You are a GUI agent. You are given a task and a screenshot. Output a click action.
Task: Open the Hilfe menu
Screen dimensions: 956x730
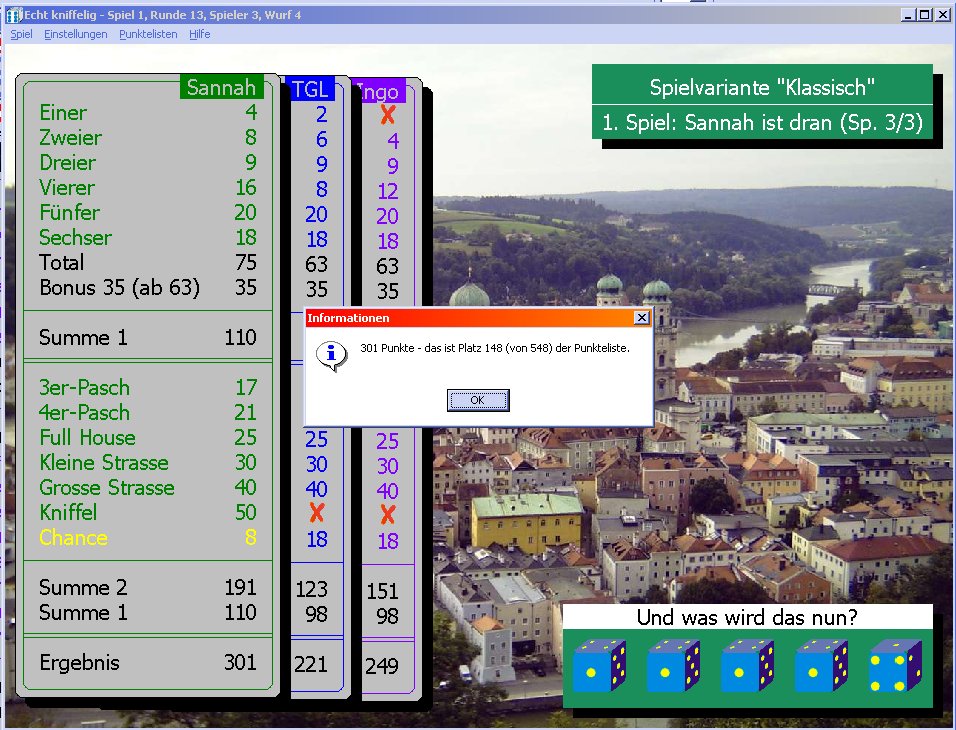pyautogui.click(x=200, y=34)
